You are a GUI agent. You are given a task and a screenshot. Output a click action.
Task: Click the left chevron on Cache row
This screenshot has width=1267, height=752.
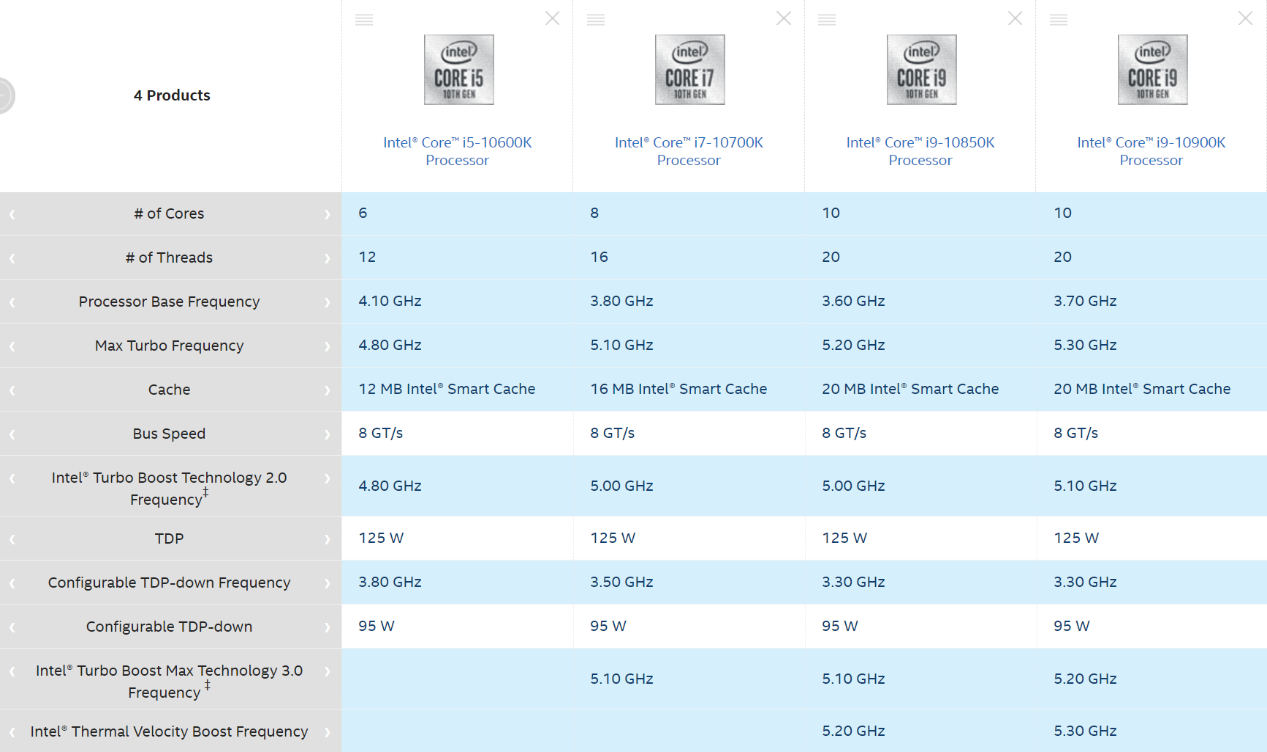12,390
